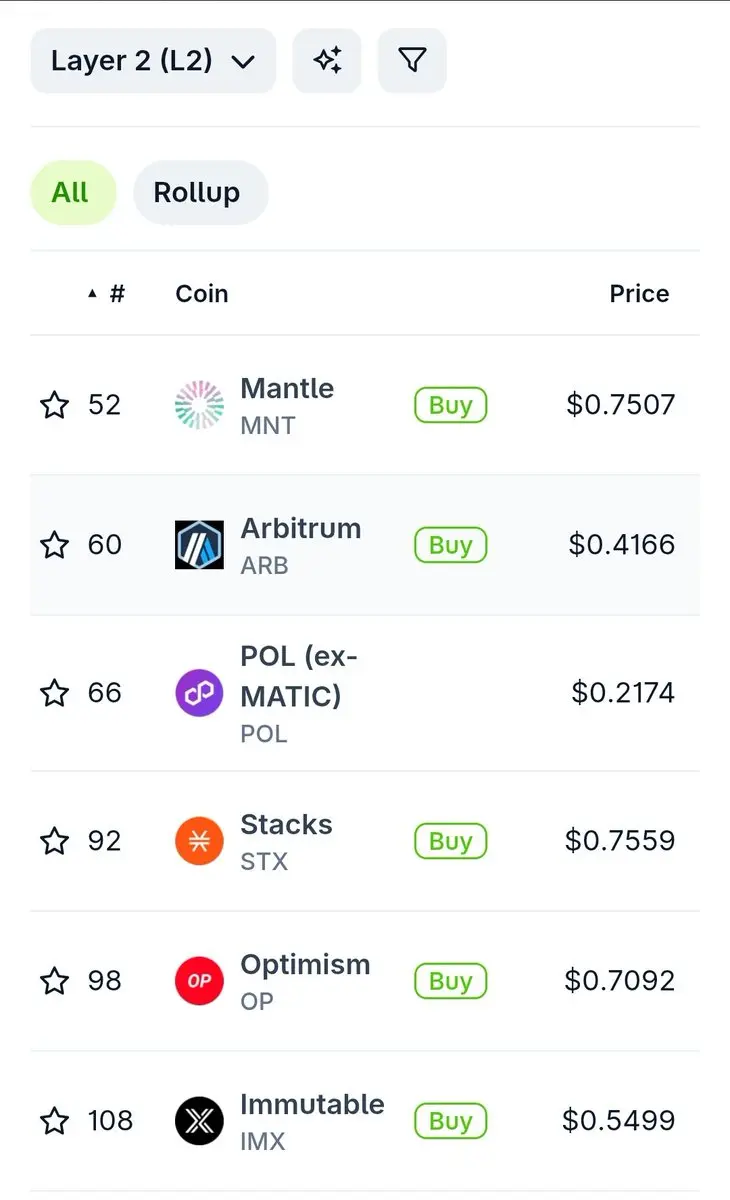
Task: Expand the Layer 2 (L2) category dropdown
Action: [153, 61]
